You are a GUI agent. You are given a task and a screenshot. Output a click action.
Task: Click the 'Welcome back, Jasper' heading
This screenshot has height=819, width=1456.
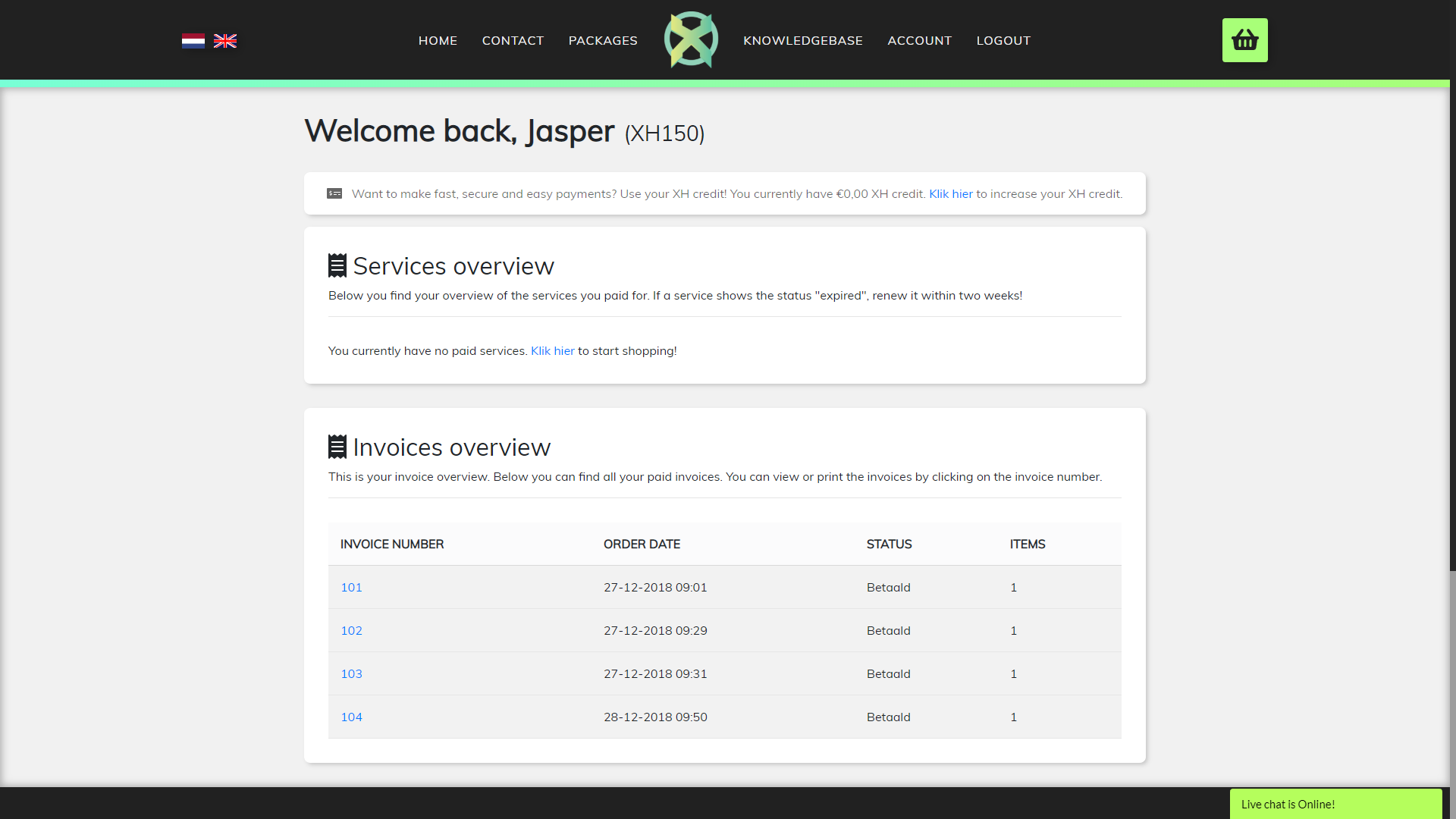[x=460, y=131]
